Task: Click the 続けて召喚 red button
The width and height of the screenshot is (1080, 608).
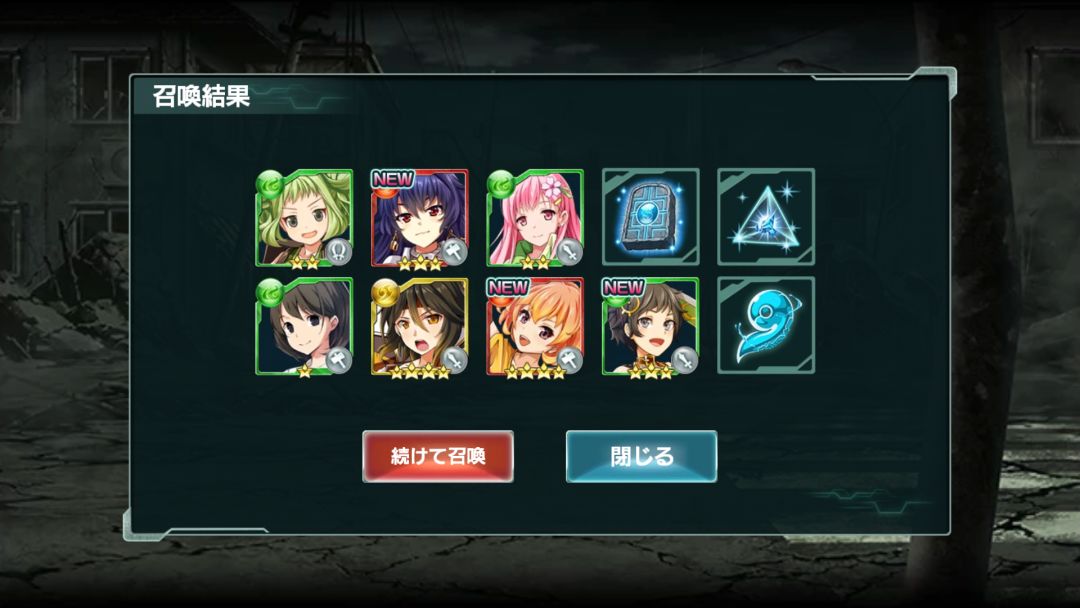Action: 438,457
